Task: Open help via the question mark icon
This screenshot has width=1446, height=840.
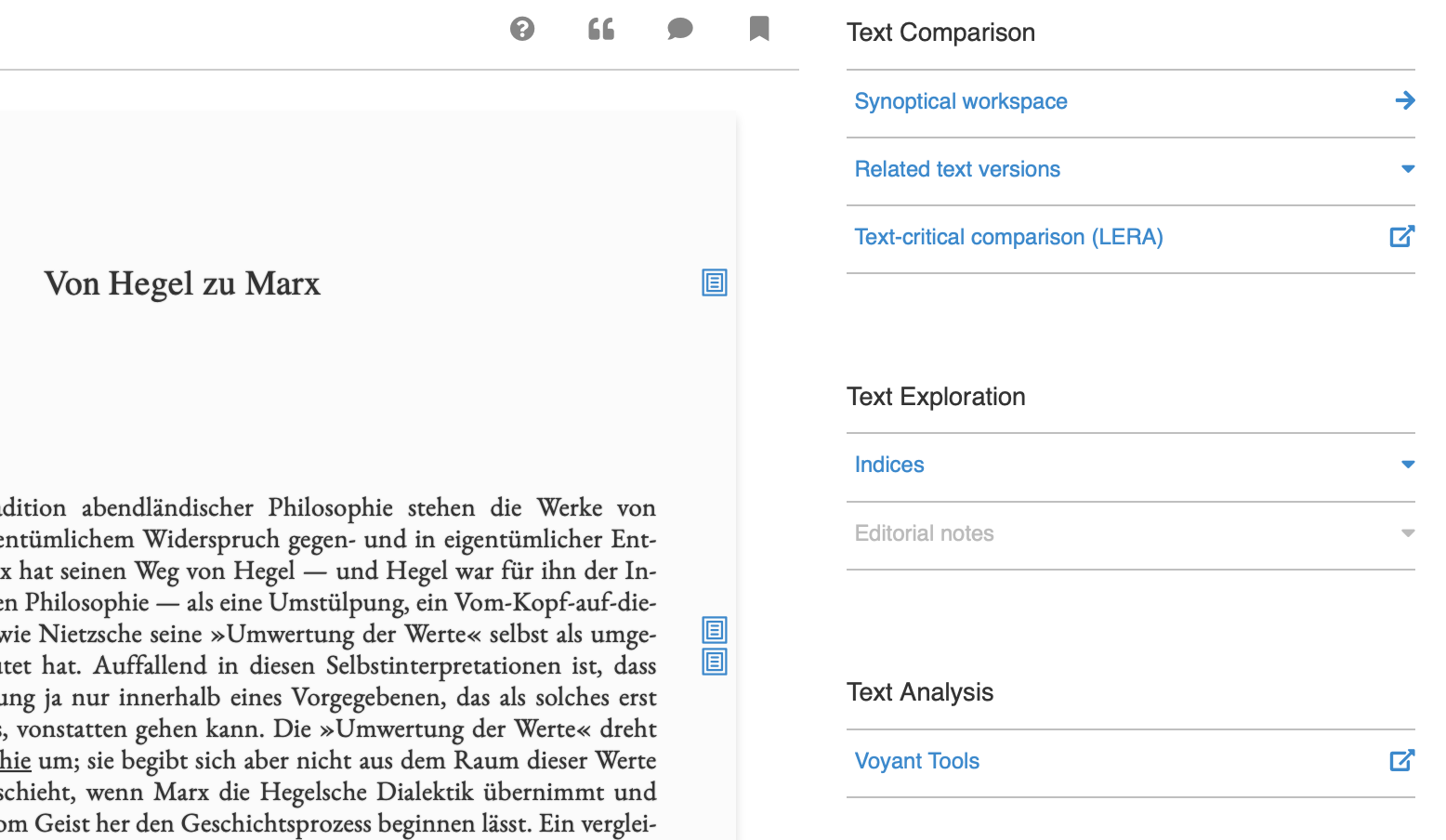Action: click(522, 29)
